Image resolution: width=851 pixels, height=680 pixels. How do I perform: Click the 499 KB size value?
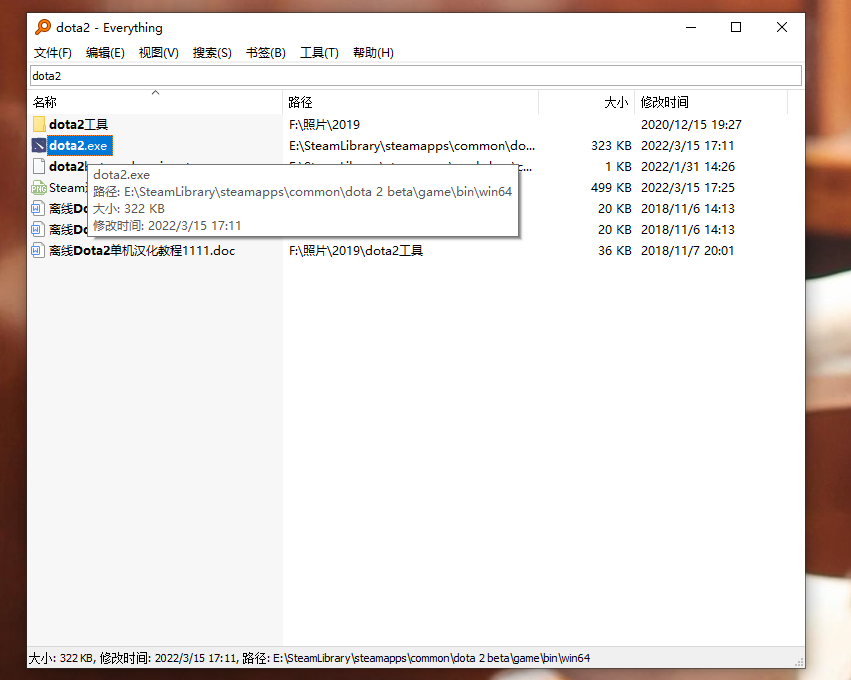click(611, 188)
